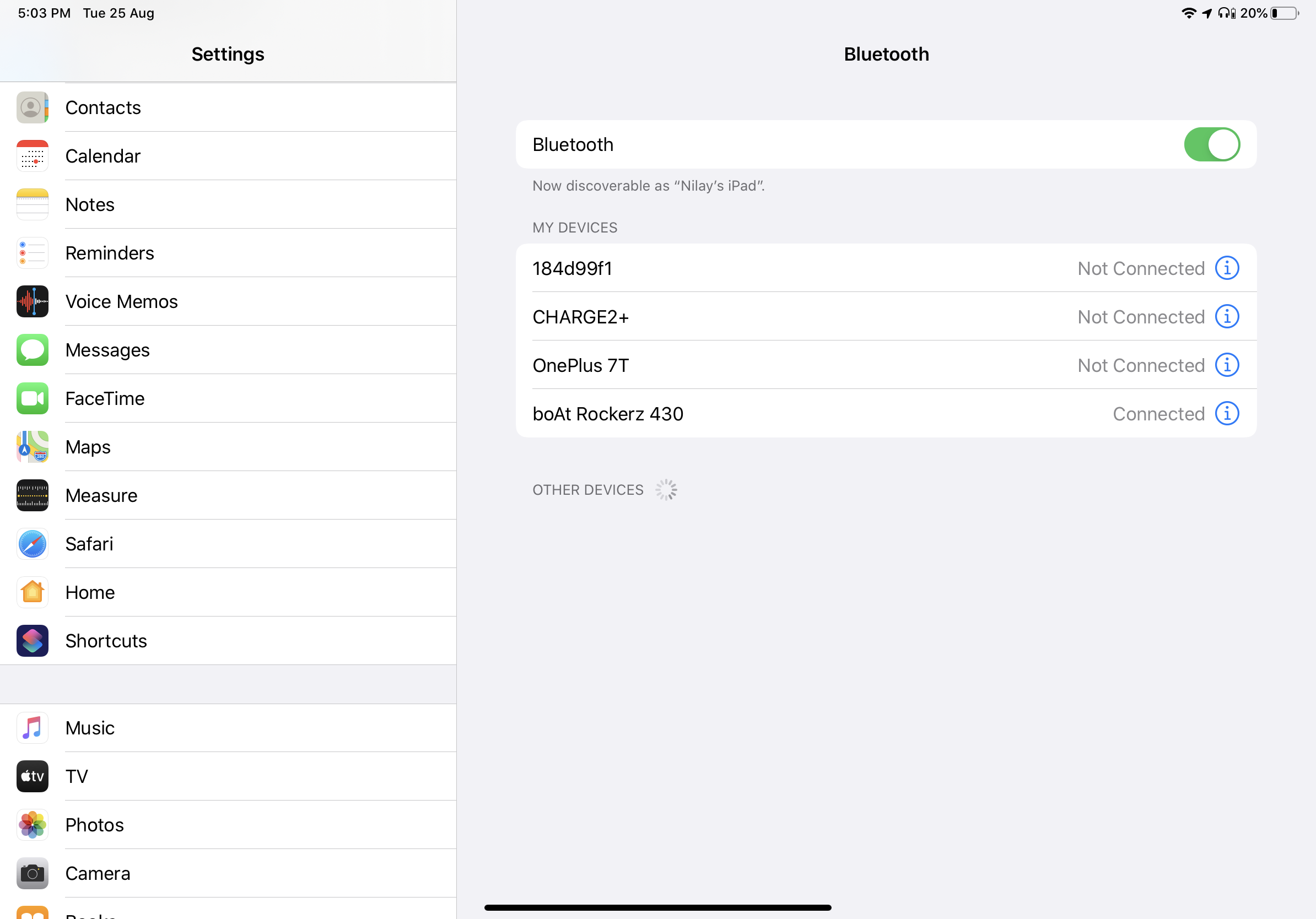Open info for 184d99f1 device
Image resolution: width=1316 pixels, height=919 pixels.
click(x=1227, y=268)
